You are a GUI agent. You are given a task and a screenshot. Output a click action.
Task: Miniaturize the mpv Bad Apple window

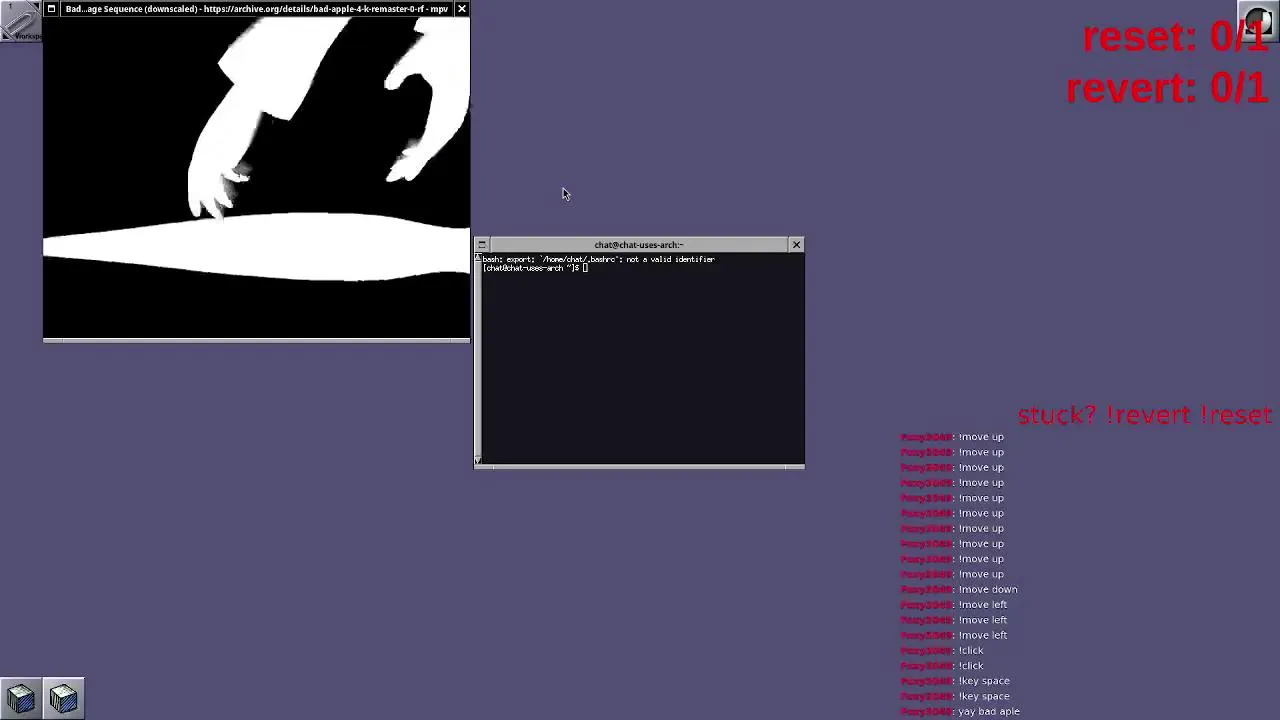(x=51, y=9)
